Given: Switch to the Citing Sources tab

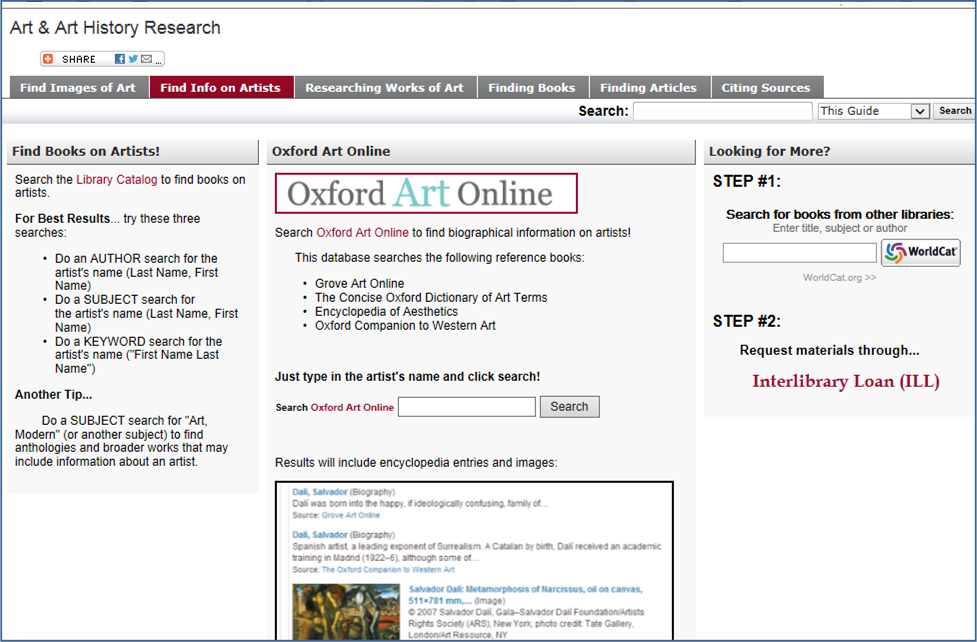Looking at the screenshot, I should click(766, 88).
